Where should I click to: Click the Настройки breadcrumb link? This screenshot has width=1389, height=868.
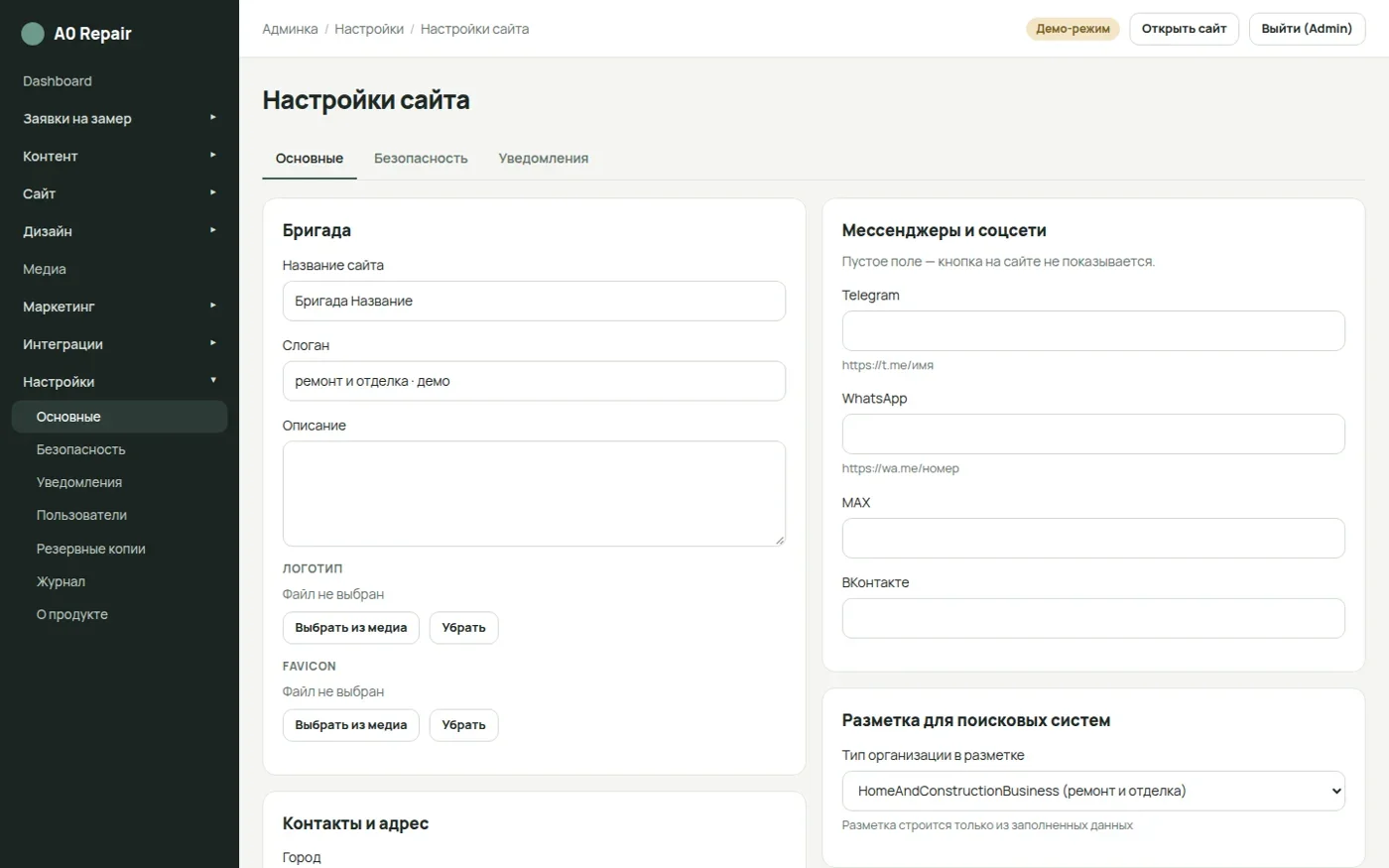(369, 29)
